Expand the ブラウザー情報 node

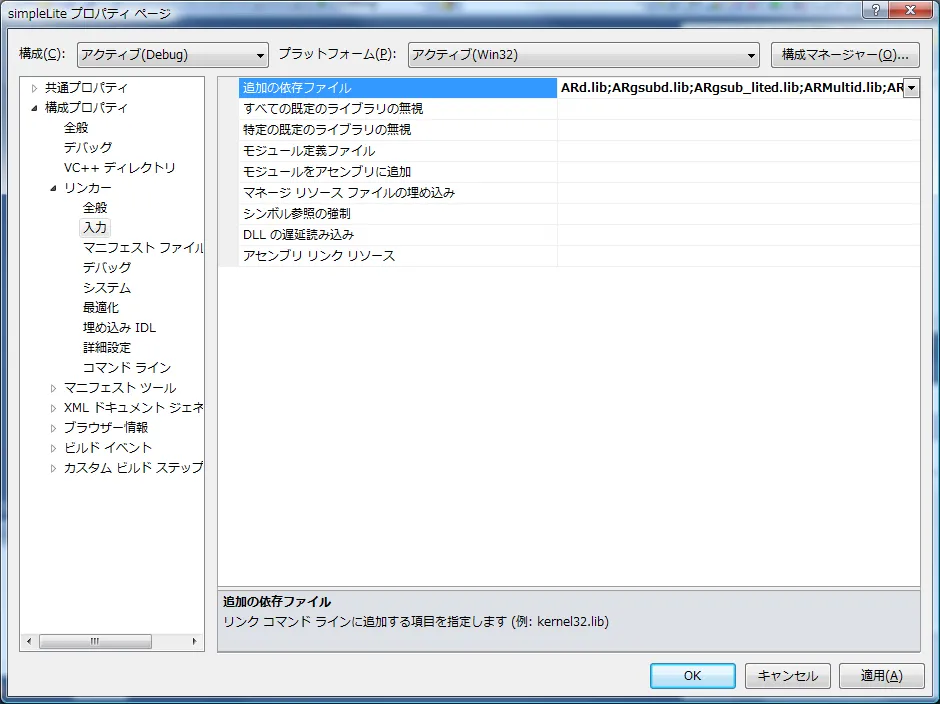53,428
